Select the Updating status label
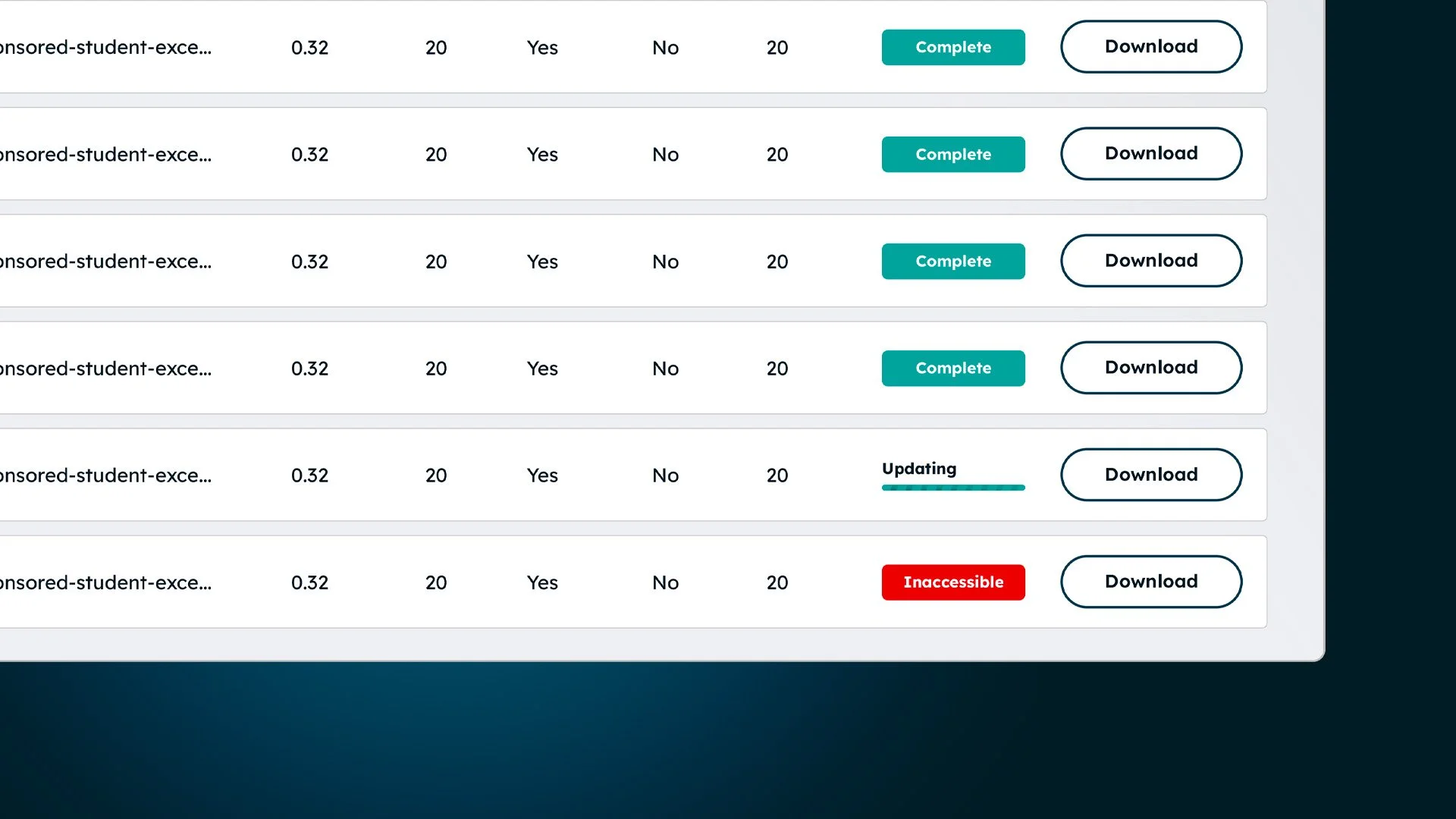This screenshot has width=1456, height=819. tap(918, 469)
